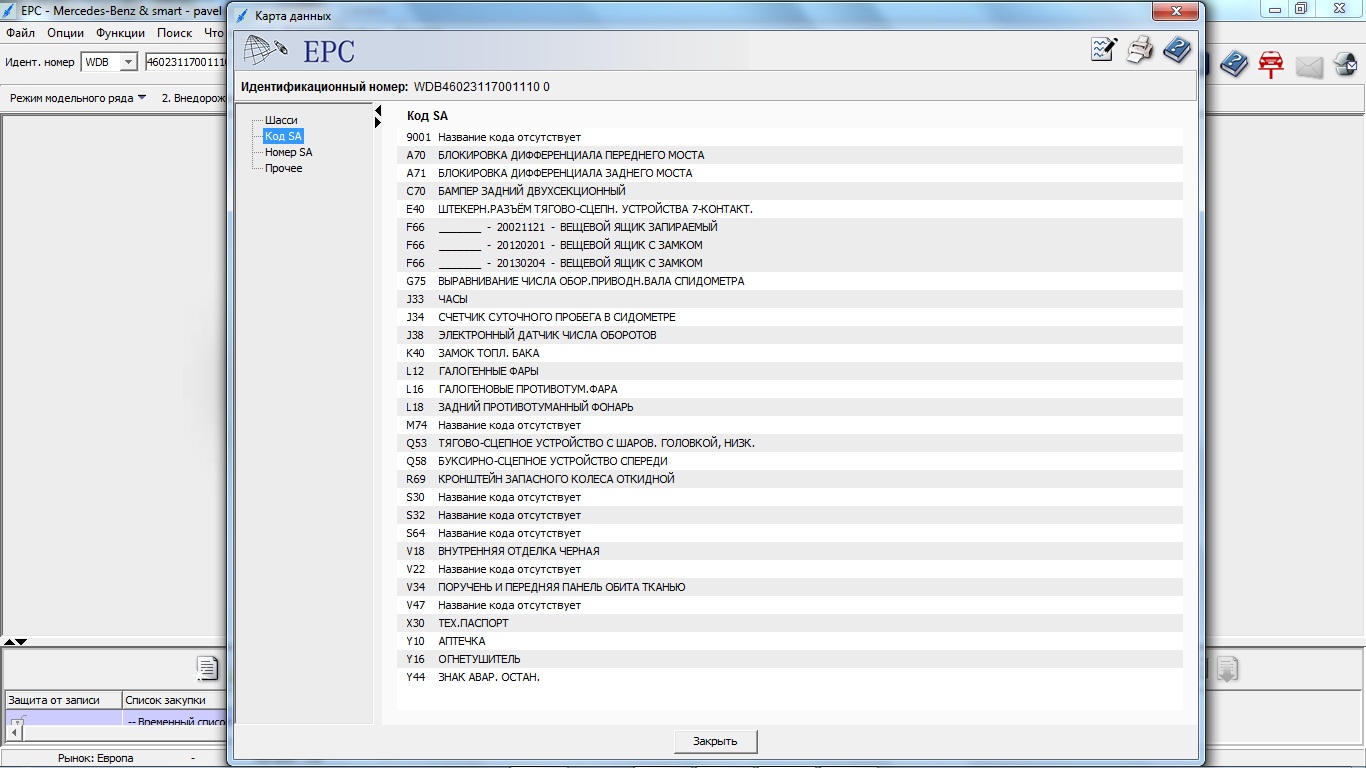Select L18 rear fog lamp row
The width and height of the screenshot is (1366, 768).
pyautogui.click(x=790, y=407)
